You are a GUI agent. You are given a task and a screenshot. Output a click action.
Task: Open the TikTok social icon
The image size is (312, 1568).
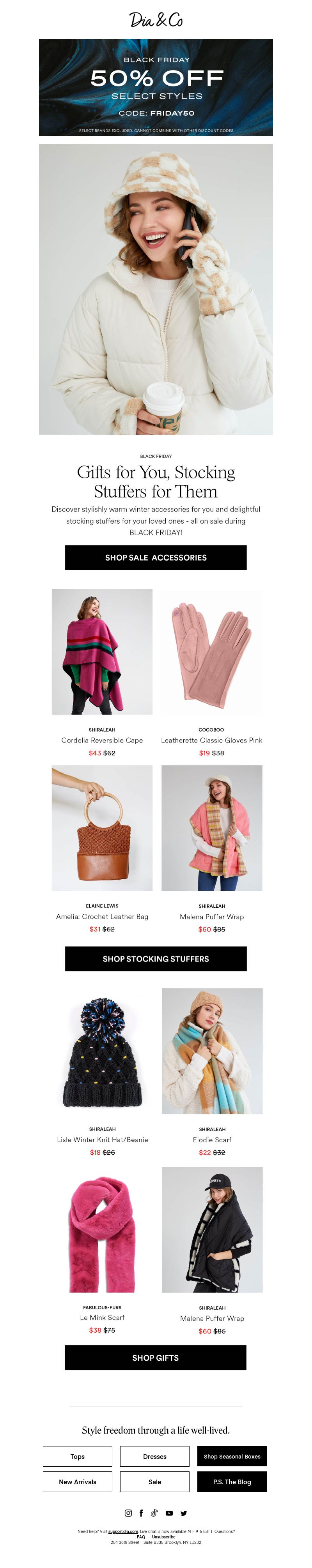[x=154, y=1513]
